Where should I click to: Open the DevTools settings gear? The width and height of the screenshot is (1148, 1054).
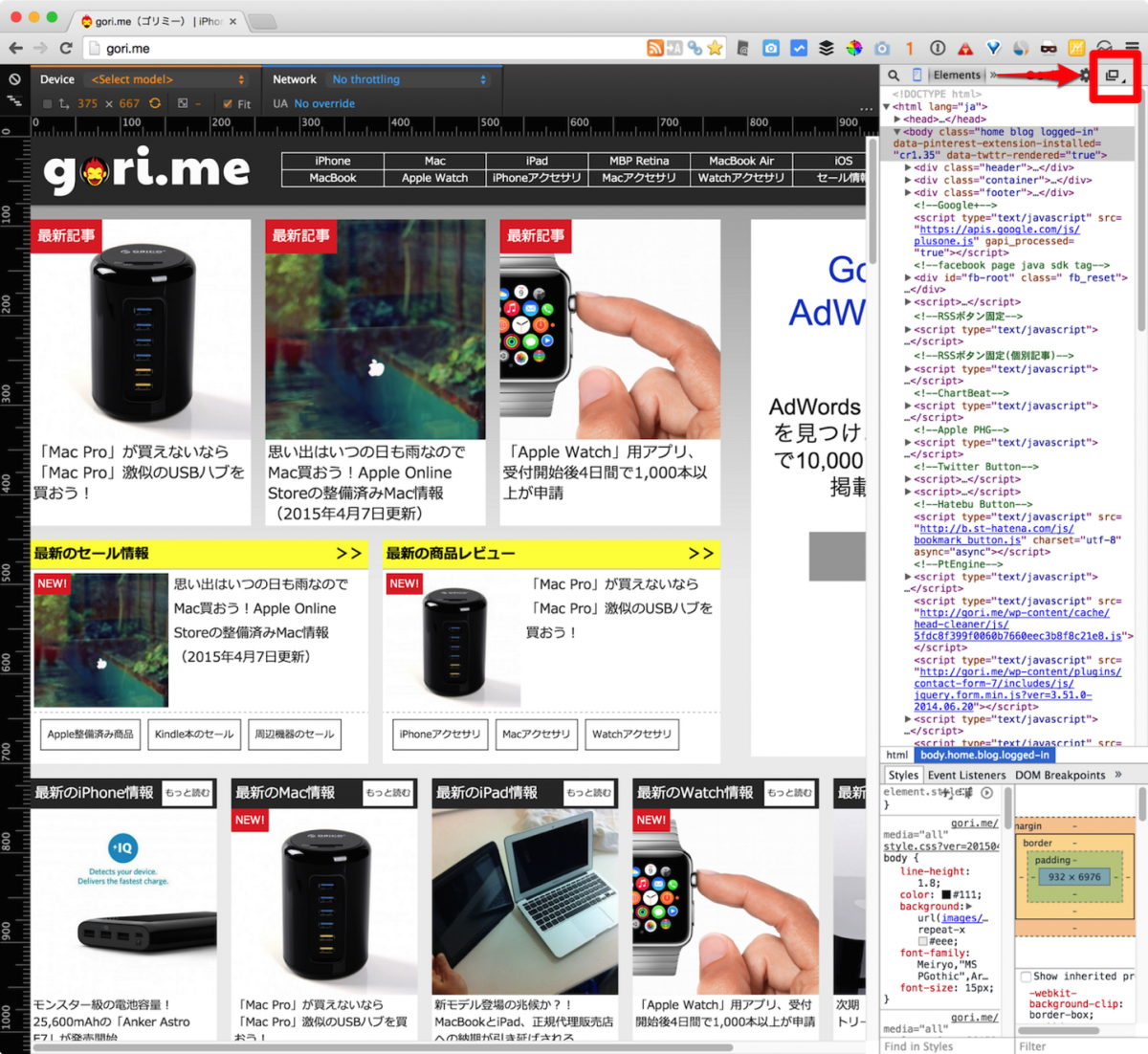[x=1086, y=76]
